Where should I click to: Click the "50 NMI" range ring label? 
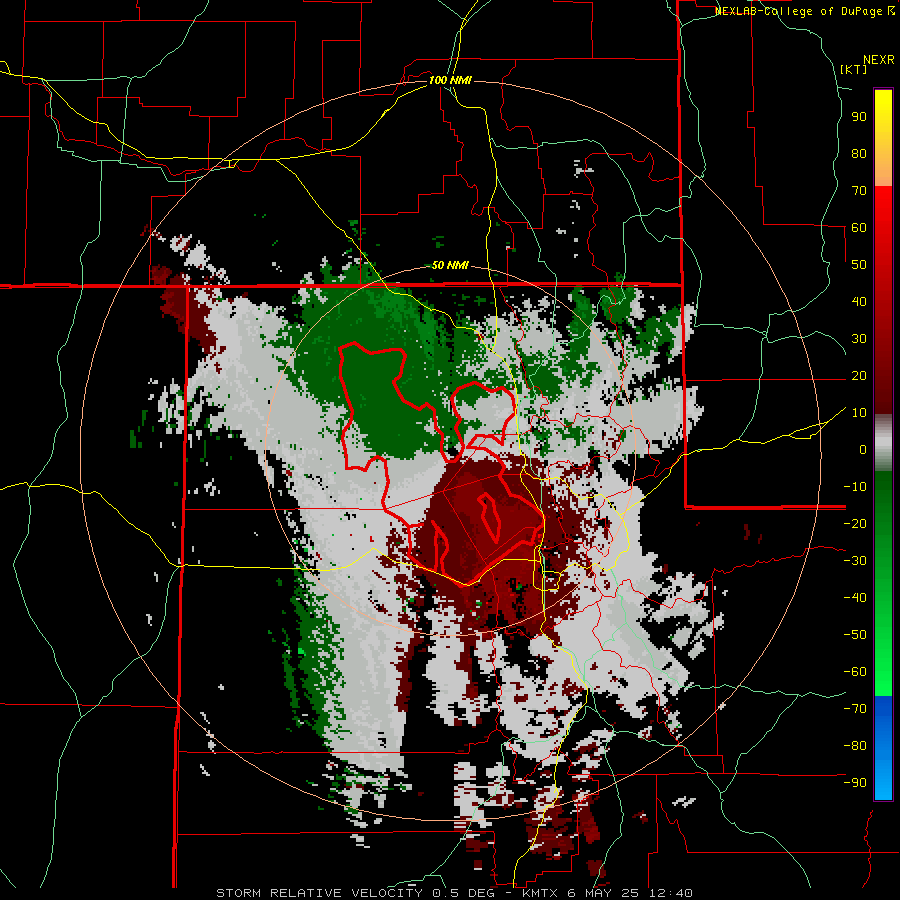[x=450, y=265]
